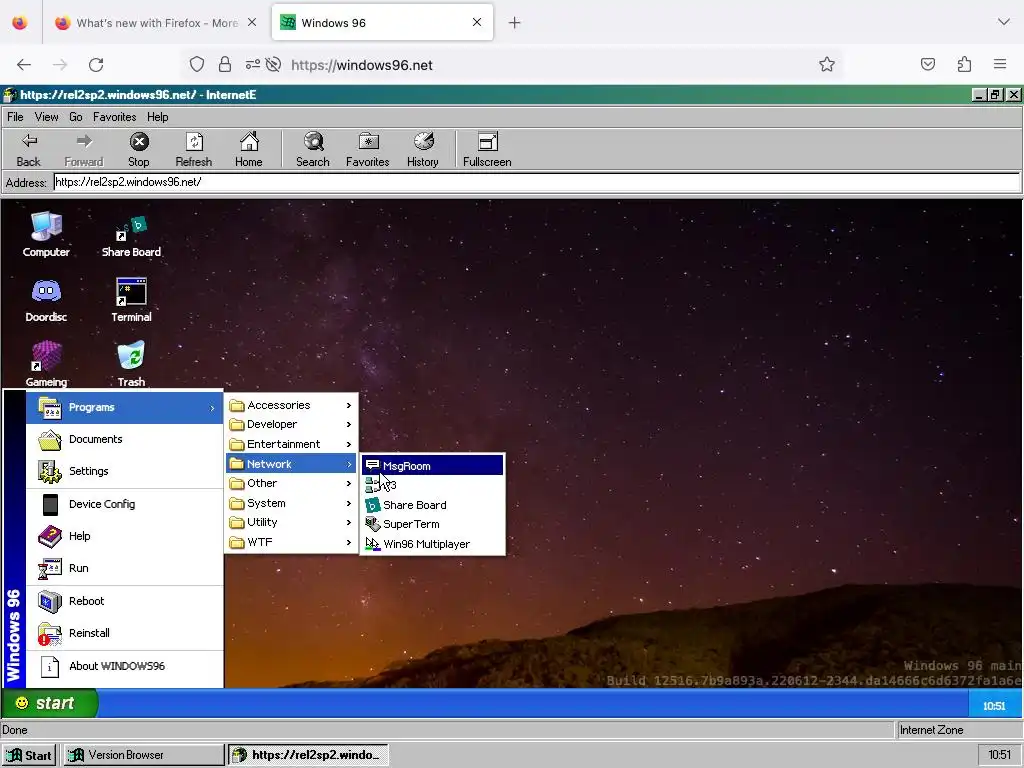Click the Search toolbar button in InternetE
Image resolution: width=1024 pixels, height=768 pixels.
click(x=313, y=150)
